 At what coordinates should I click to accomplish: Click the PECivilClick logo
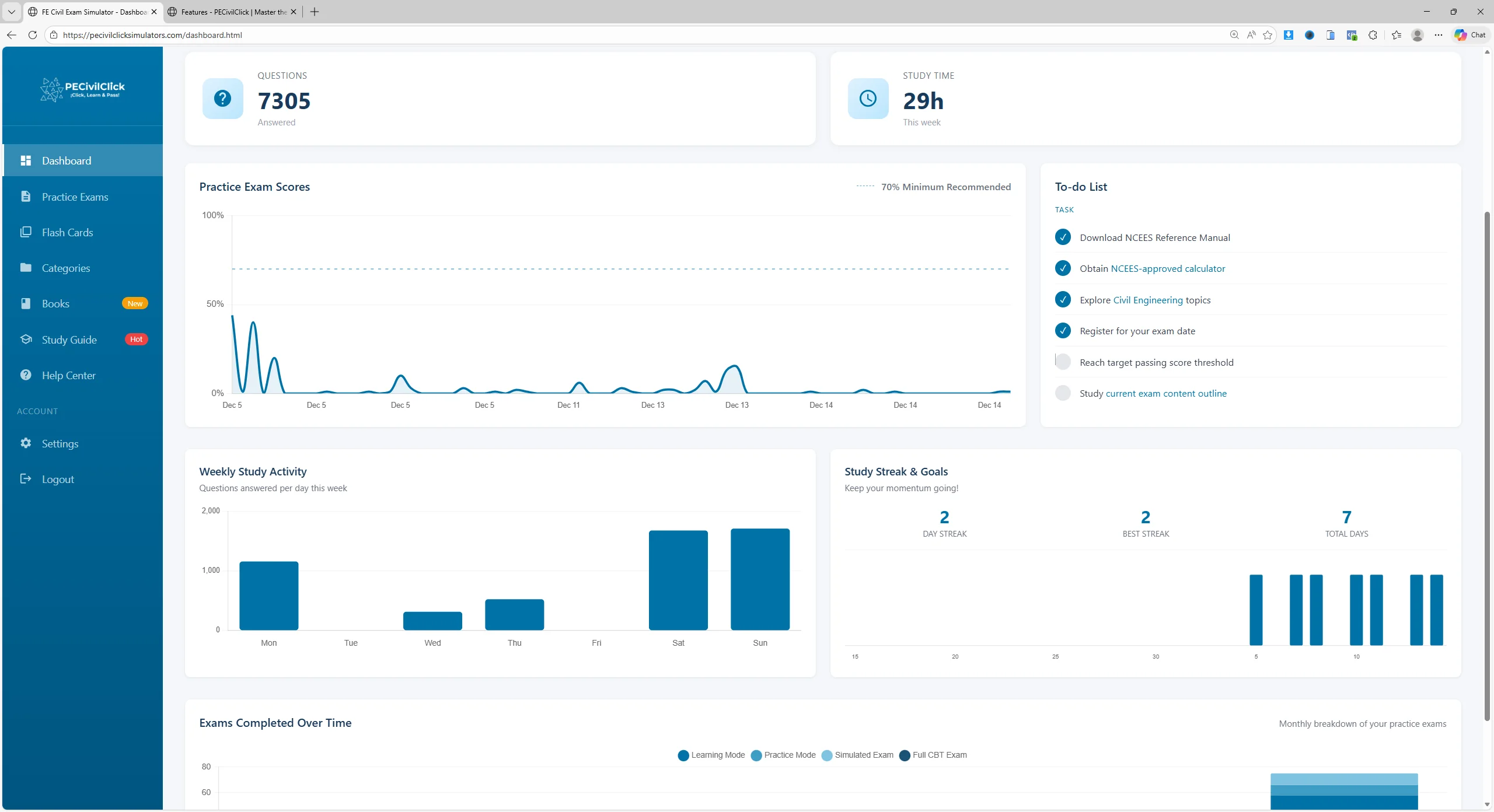[82, 89]
